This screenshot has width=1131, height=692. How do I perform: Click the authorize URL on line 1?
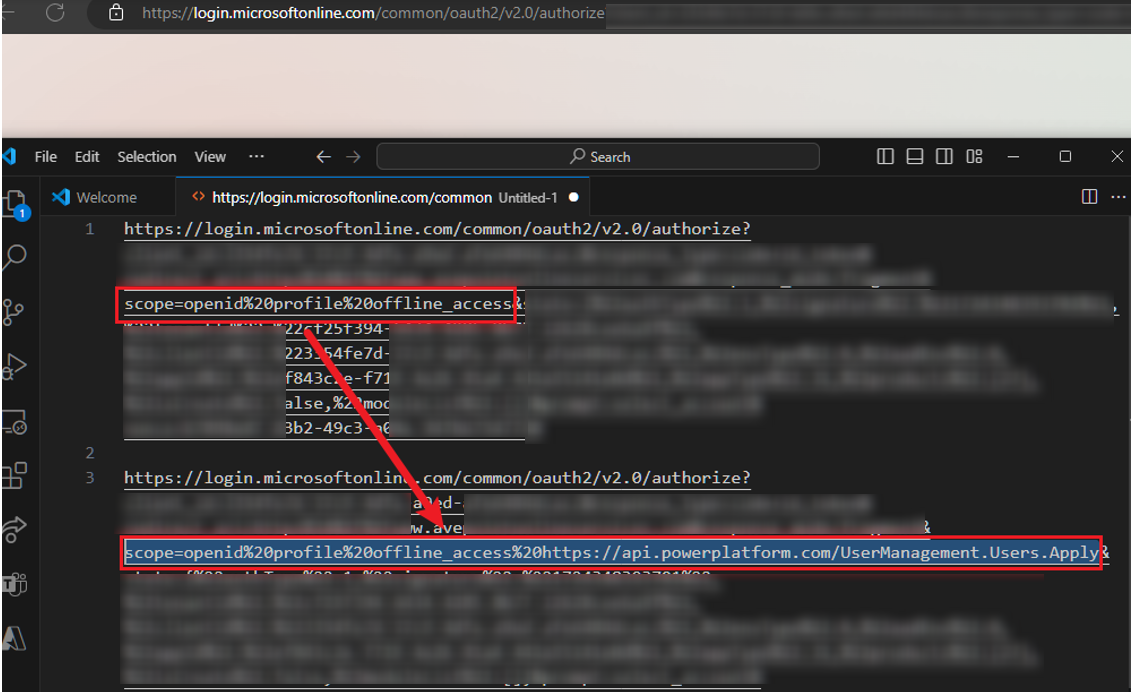tap(436, 228)
